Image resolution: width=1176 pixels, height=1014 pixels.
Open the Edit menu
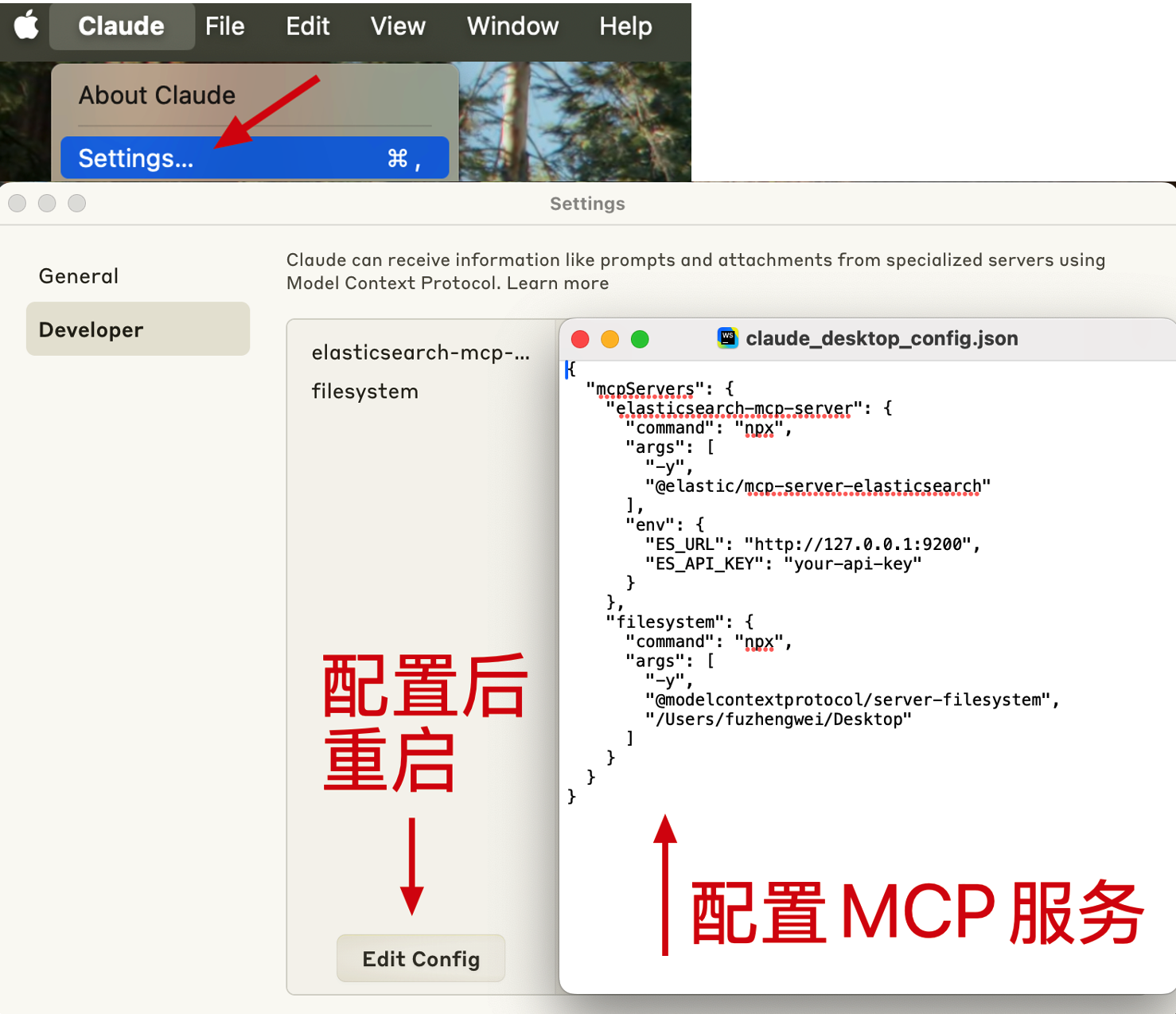307,26
